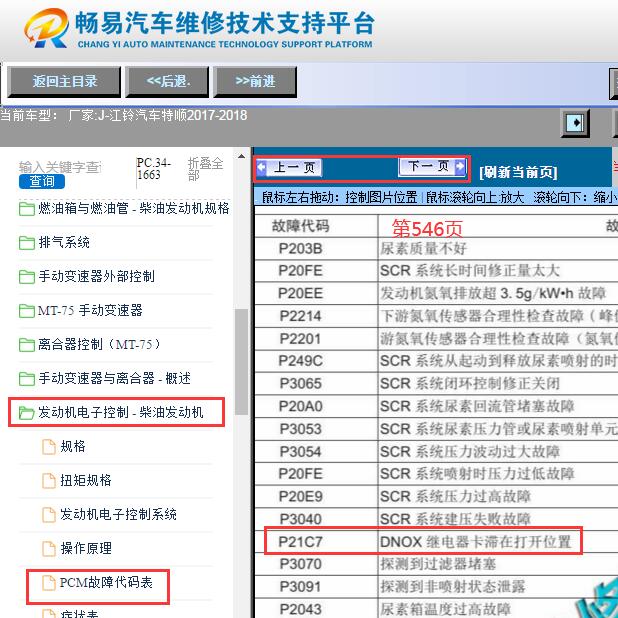The width and height of the screenshot is (618, 618).
Task: Click the sidebar vertical scrollbar thumb
Action: tap(241, 362)
